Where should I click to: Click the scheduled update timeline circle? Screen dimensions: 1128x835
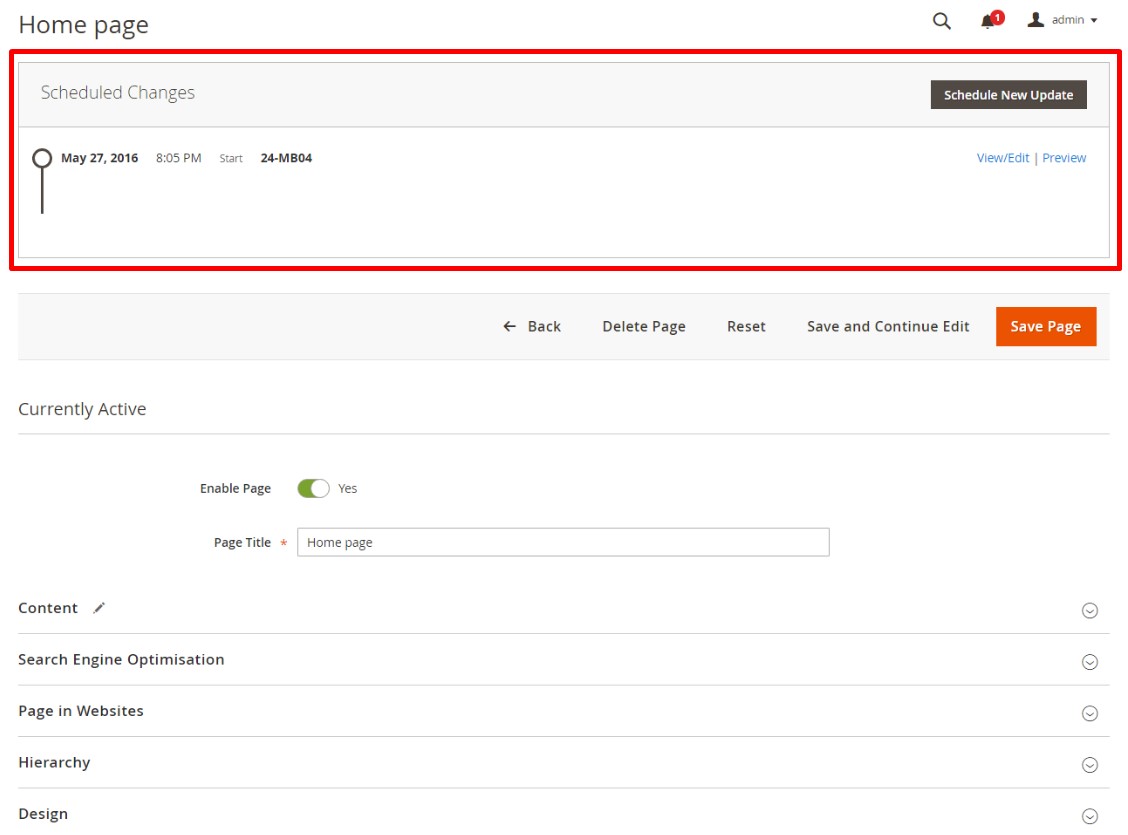pos(42,158)
